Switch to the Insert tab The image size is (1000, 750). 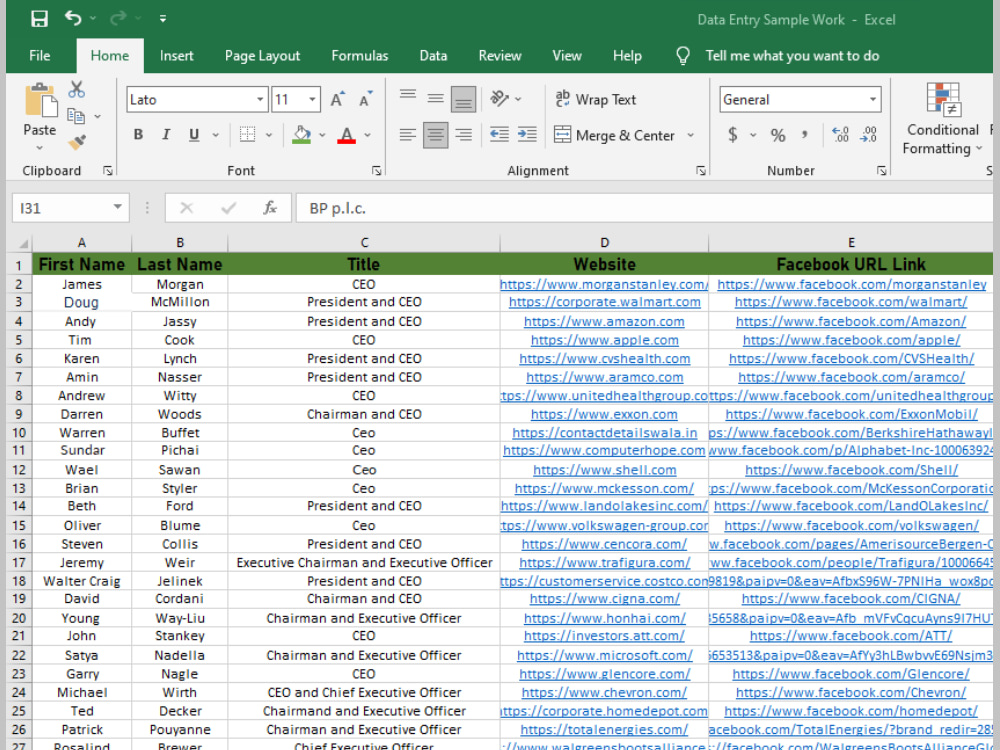click(x=177, y=55)
